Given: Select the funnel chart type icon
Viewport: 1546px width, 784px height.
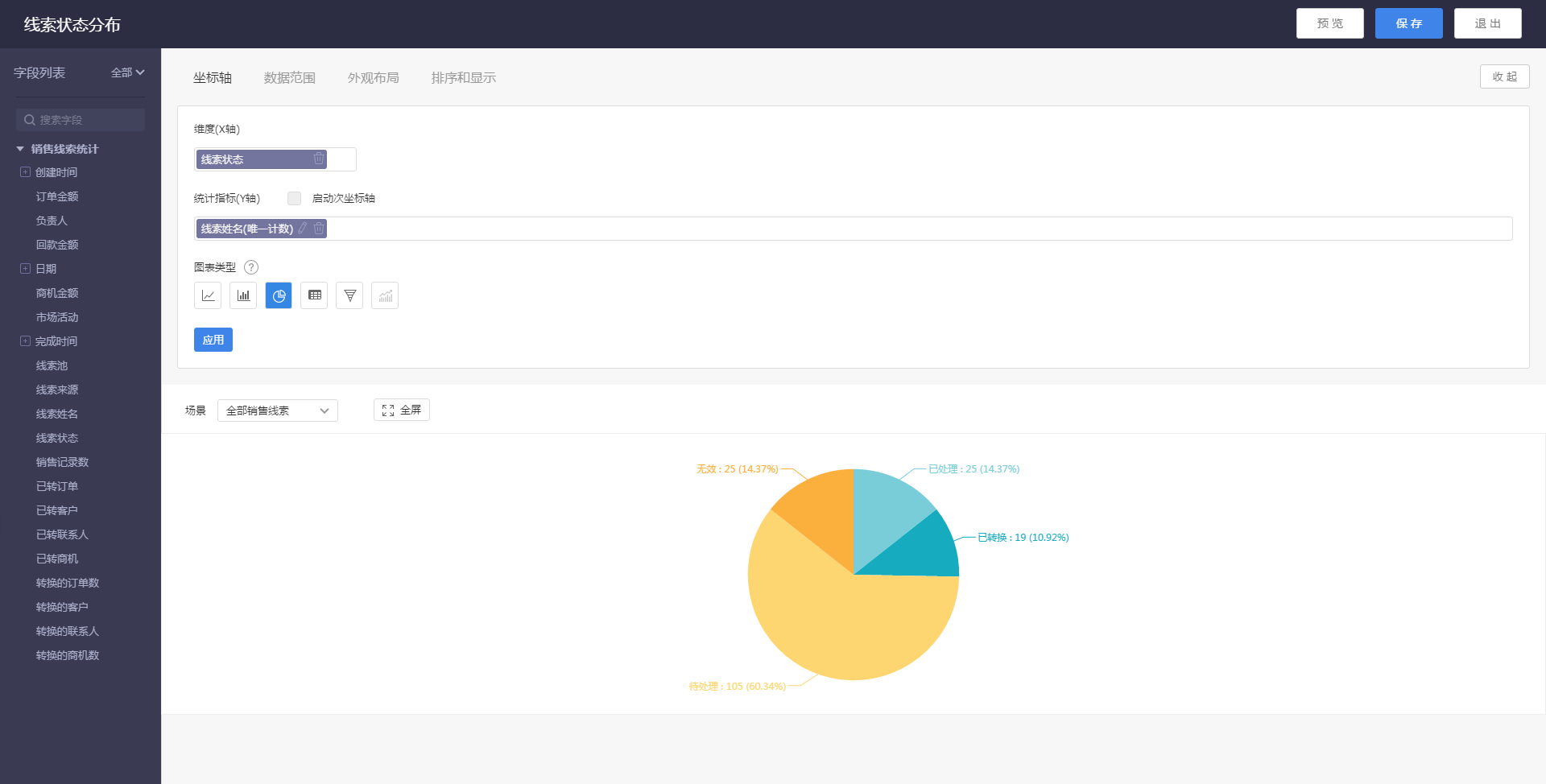Looking at the screenshot, I should coord(349,295).
